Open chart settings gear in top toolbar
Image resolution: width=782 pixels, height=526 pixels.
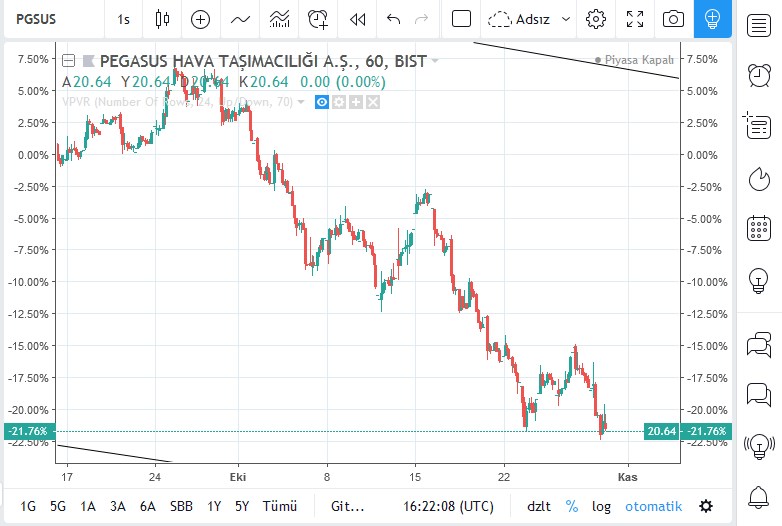pyautogui.click(x=596, y=19)
